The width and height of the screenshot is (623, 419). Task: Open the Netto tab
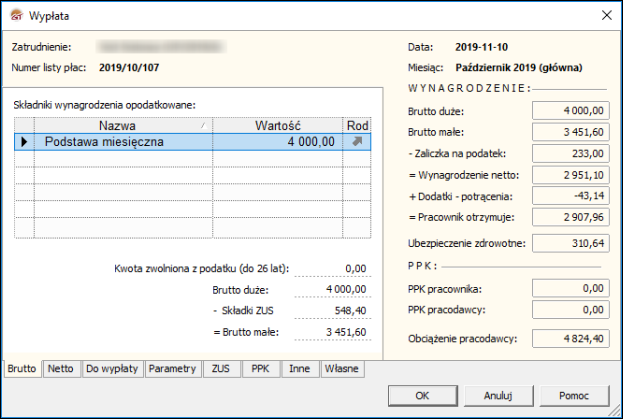tap(61, 369)
